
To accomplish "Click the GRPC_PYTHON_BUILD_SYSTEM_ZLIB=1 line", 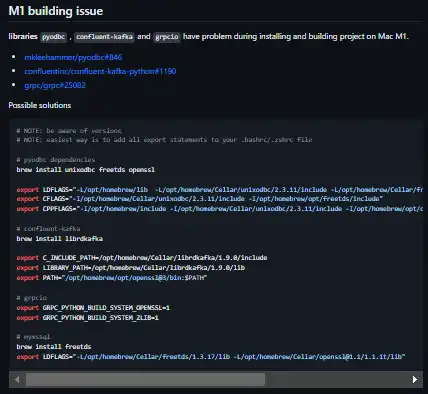I will pos(88,318).
